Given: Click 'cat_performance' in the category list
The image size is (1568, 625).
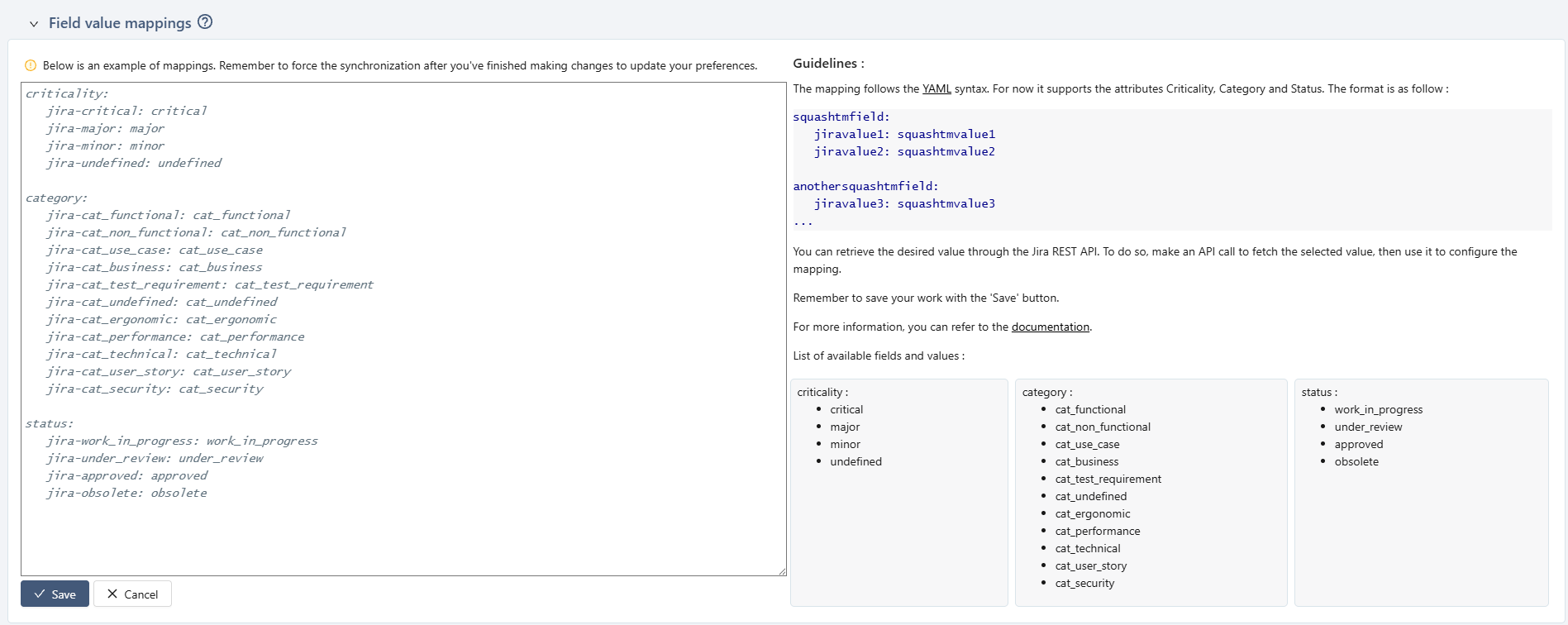Looking at the screenshot, I should [x=1097, y=531].
